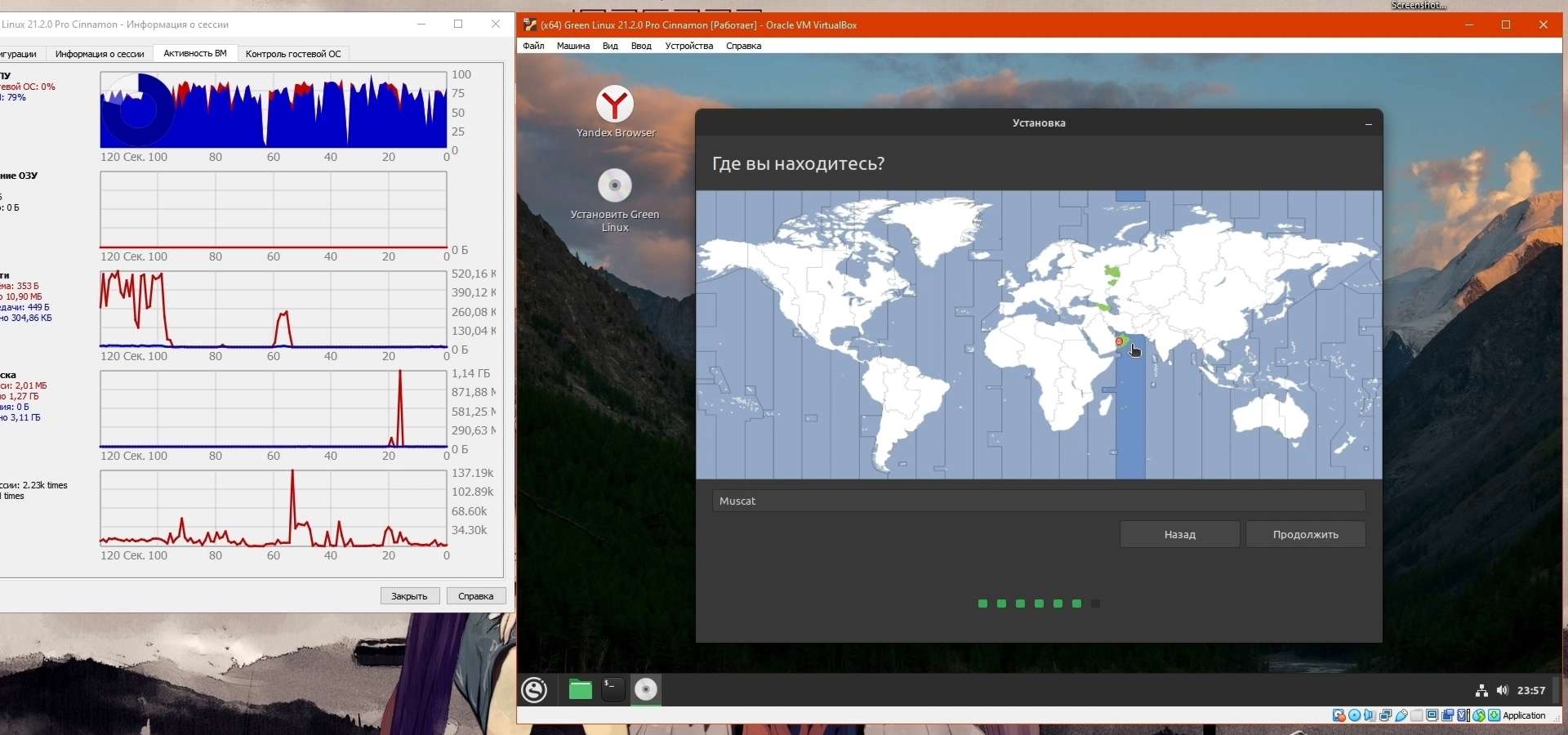Click the CPU virtualization indicator in VirtualBox status bar

(x=1463, y=715)
